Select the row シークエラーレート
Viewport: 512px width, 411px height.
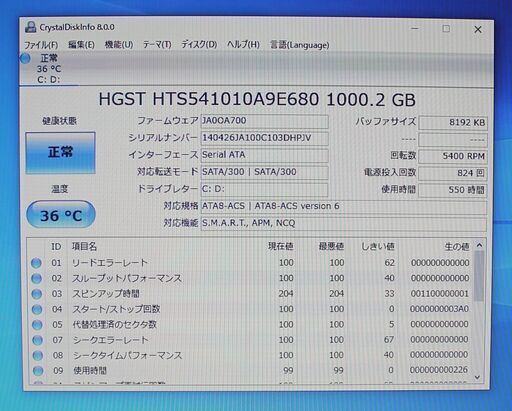coord(251,340)
